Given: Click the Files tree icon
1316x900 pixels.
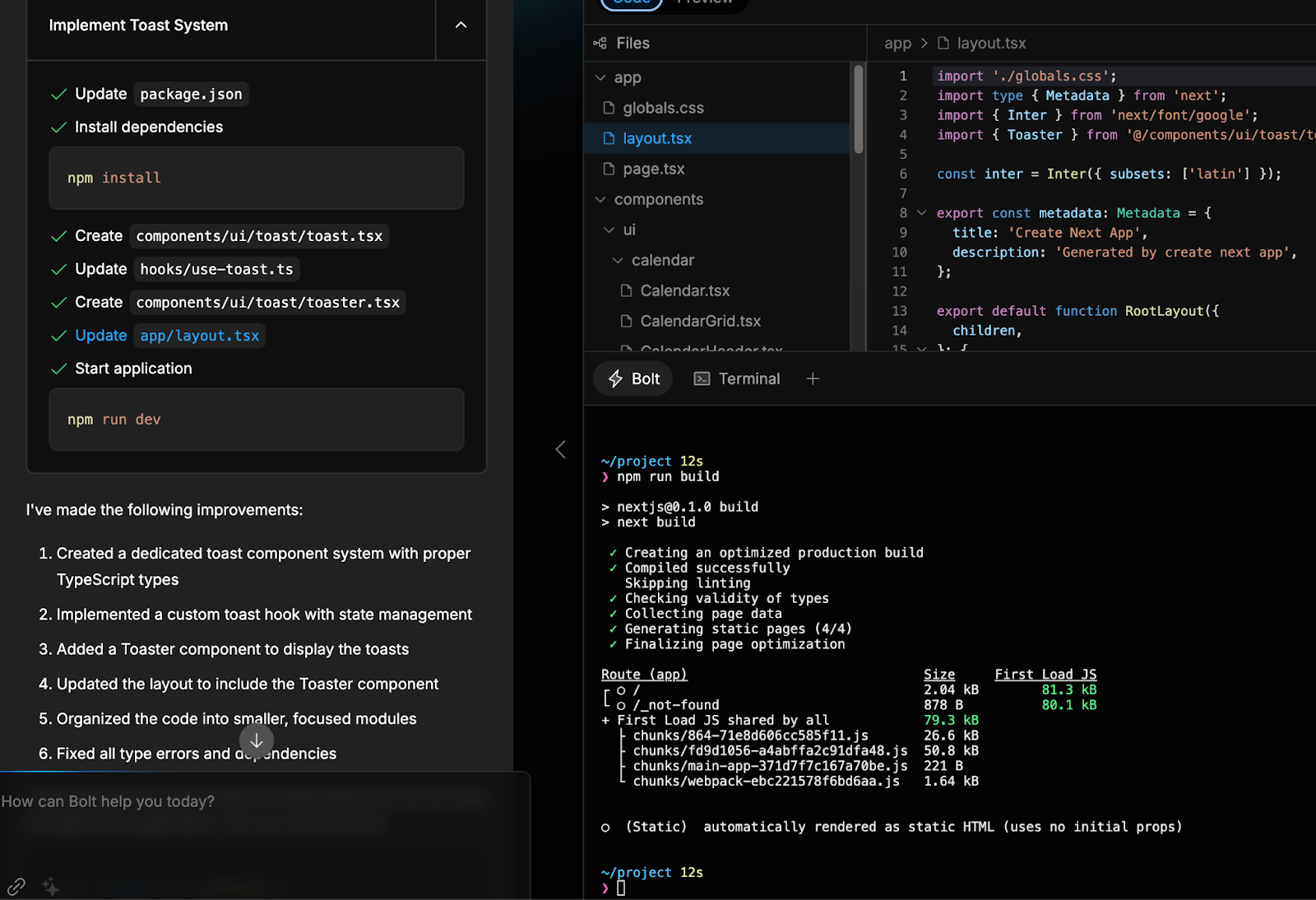Looking at the screenshot, I should (x=600, y=43).
